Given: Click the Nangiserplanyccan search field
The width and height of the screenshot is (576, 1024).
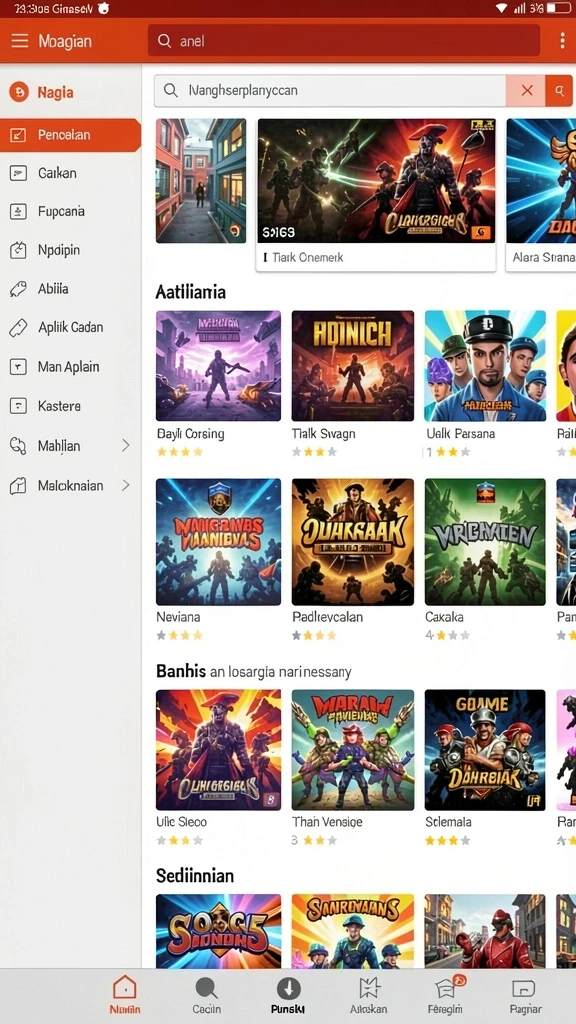Looking at the screenshot, I should click(330, 91).
